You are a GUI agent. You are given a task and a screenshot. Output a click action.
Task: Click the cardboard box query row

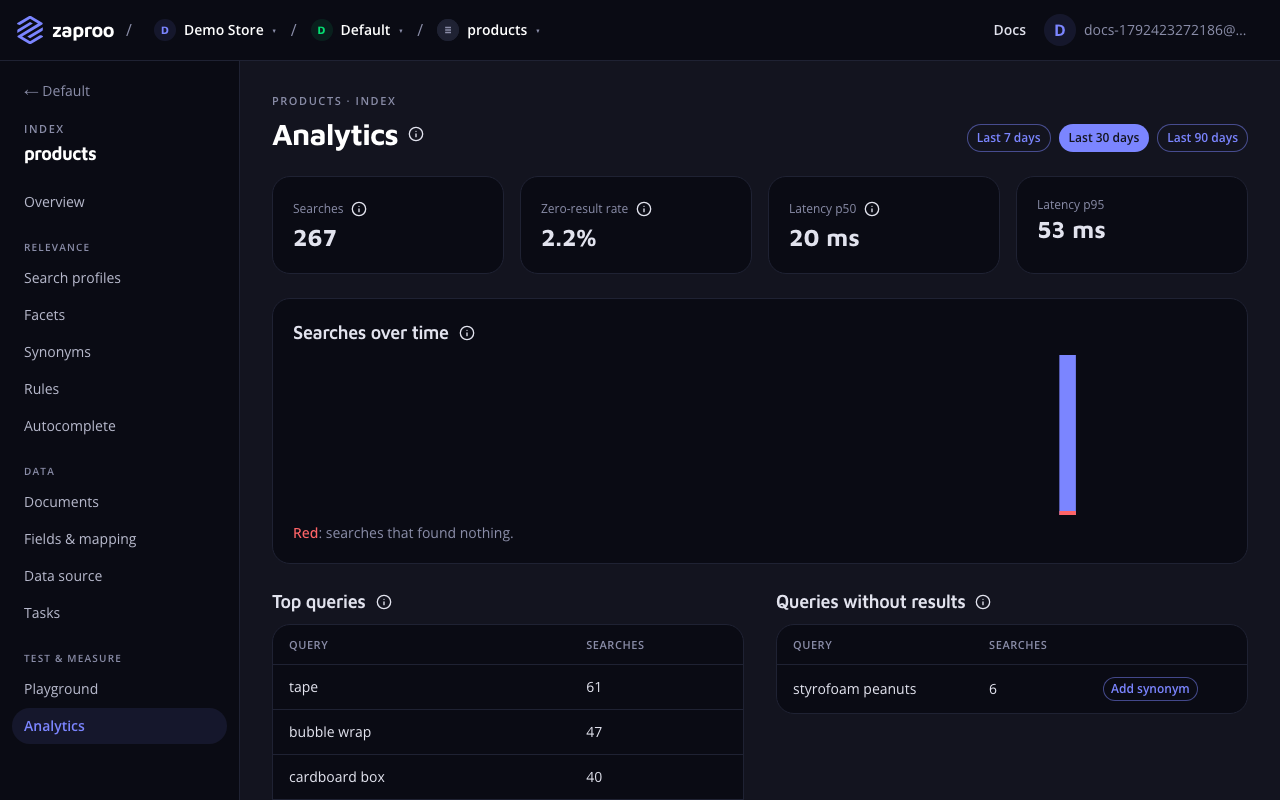(x=508, y=777)
